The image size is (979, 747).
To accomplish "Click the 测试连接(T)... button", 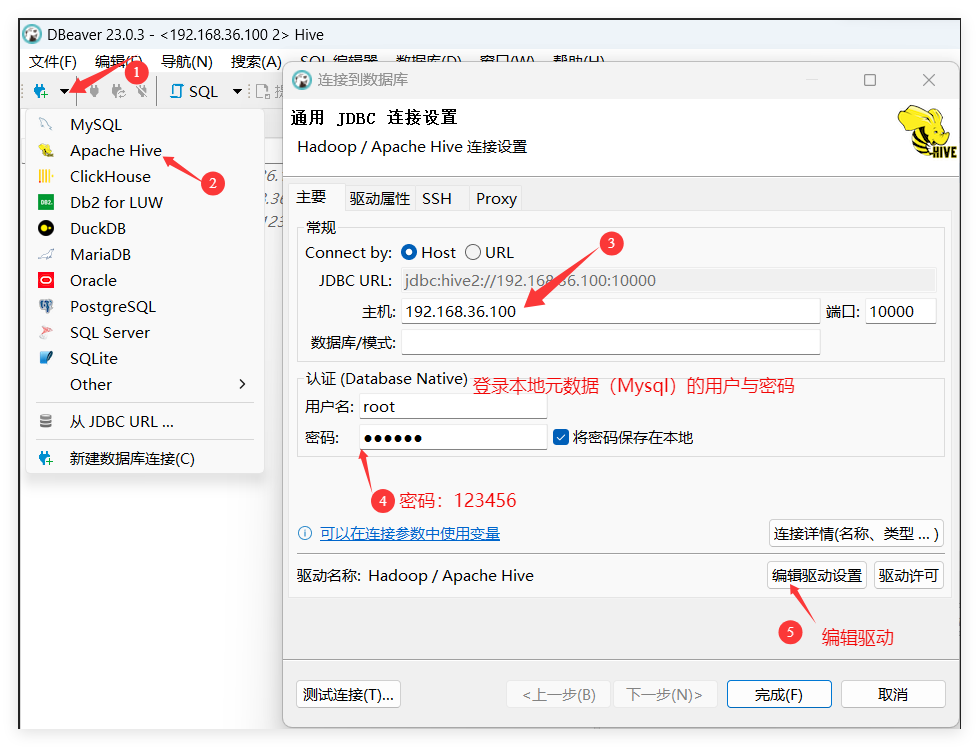I will click(x=348, y=694).
